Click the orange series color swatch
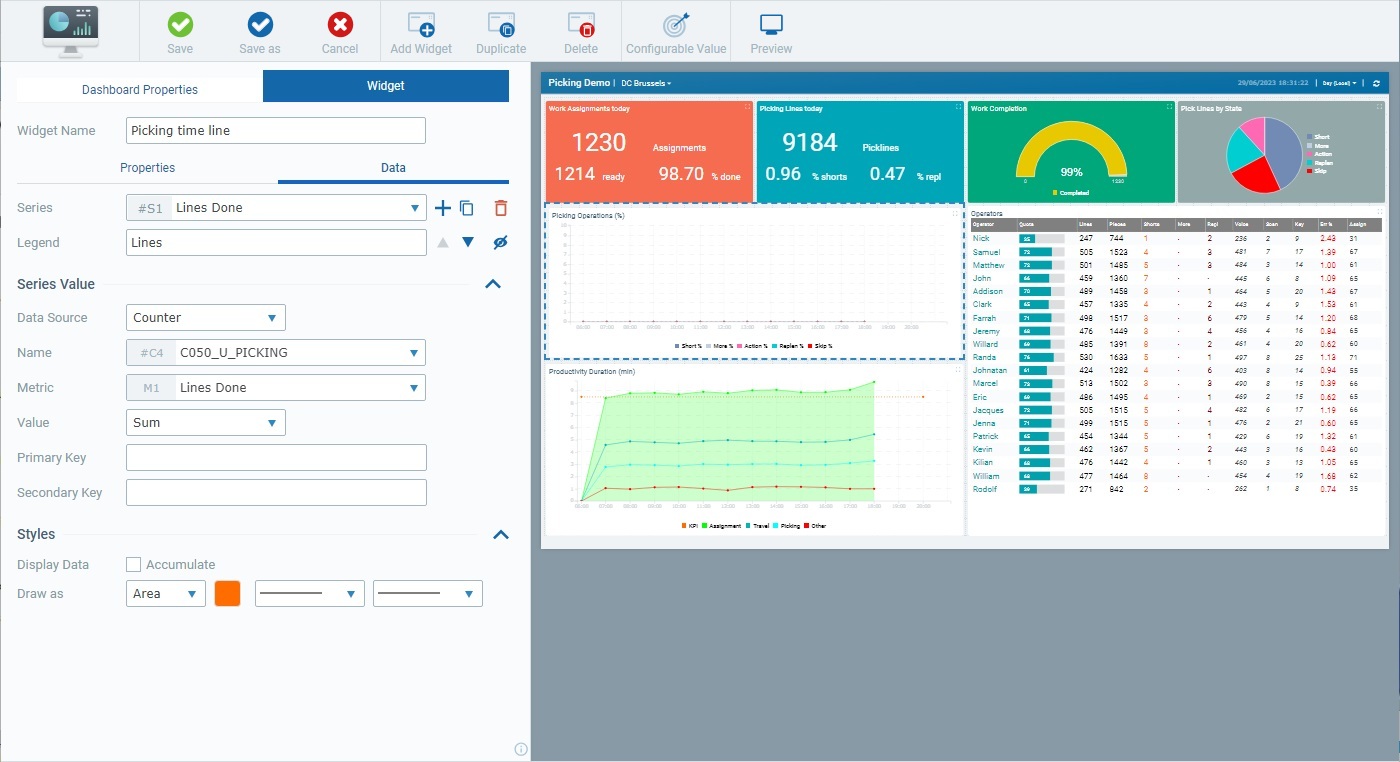 (x=228, y=593)
